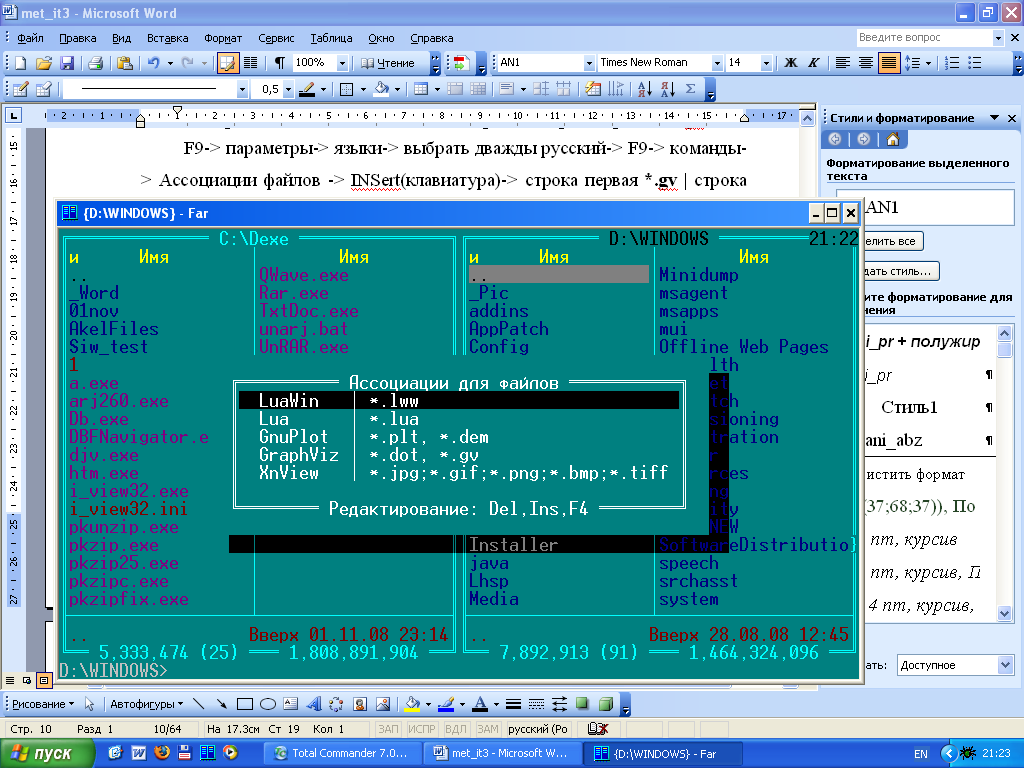1024x768 pixels.
Task: Expand the Рисование menu
Action: tap(43, 704)
